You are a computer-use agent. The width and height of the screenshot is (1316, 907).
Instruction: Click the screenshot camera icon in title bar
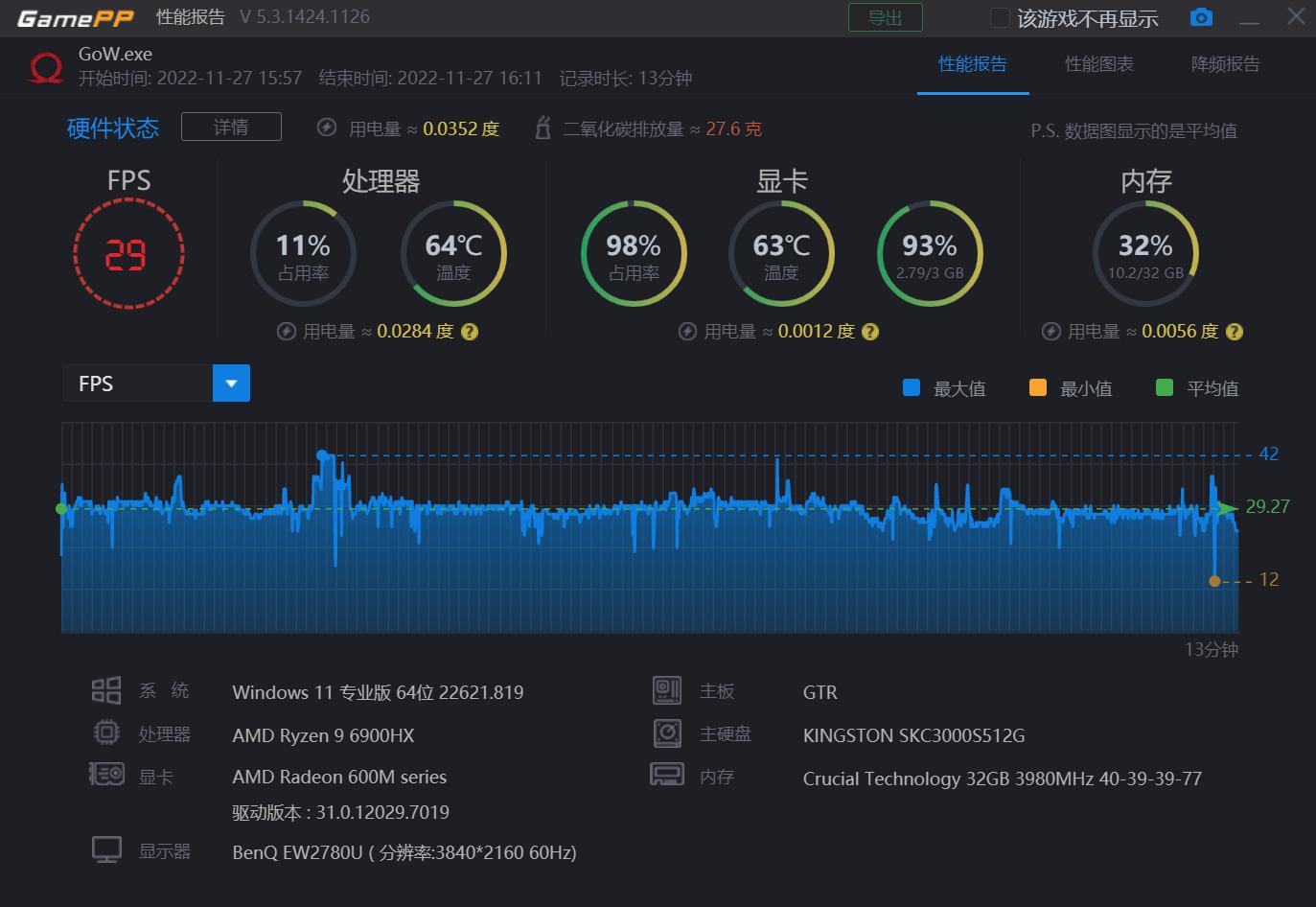click(x=1201, y=16)
